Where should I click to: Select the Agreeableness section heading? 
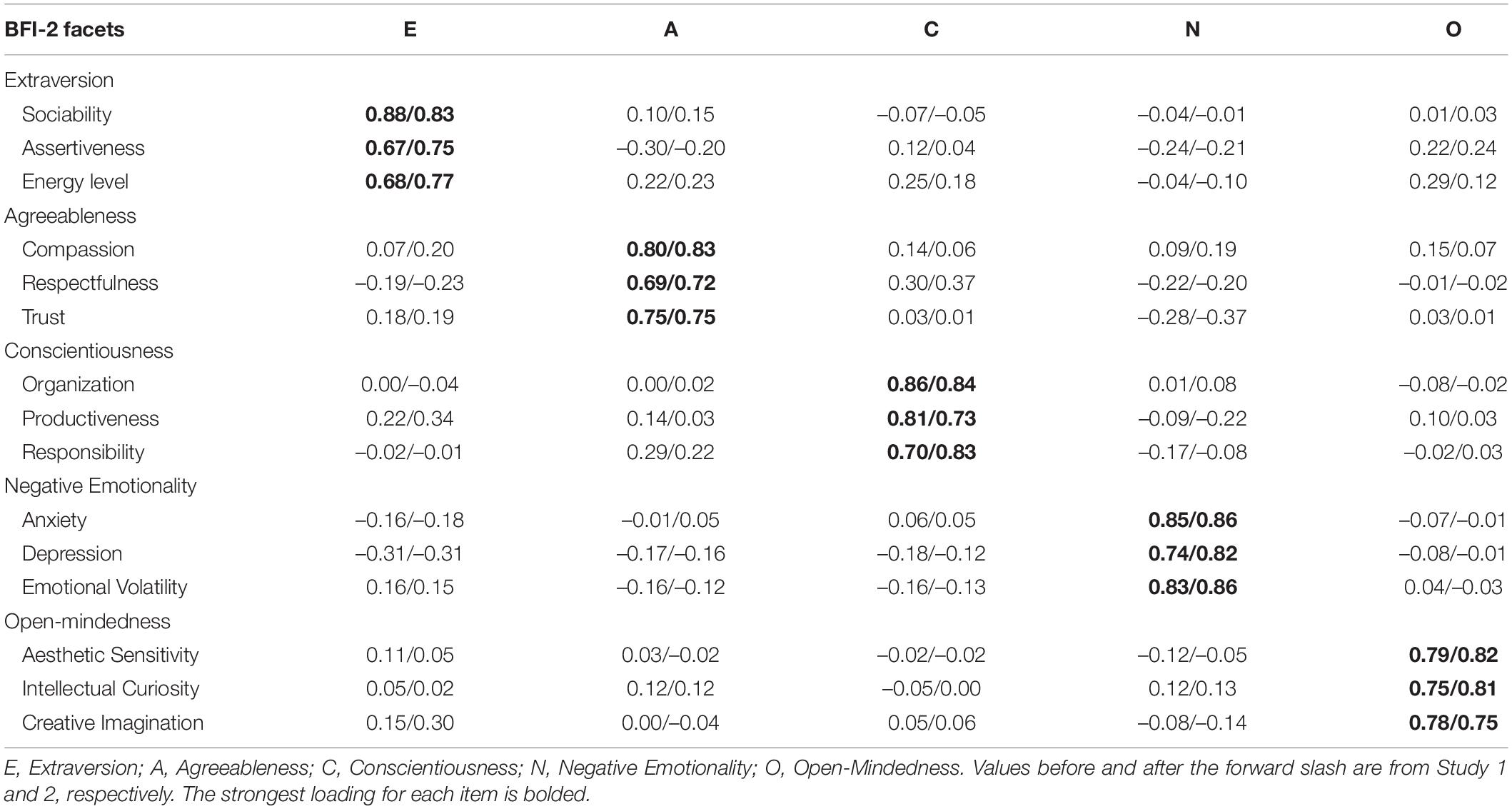(70, 216)
